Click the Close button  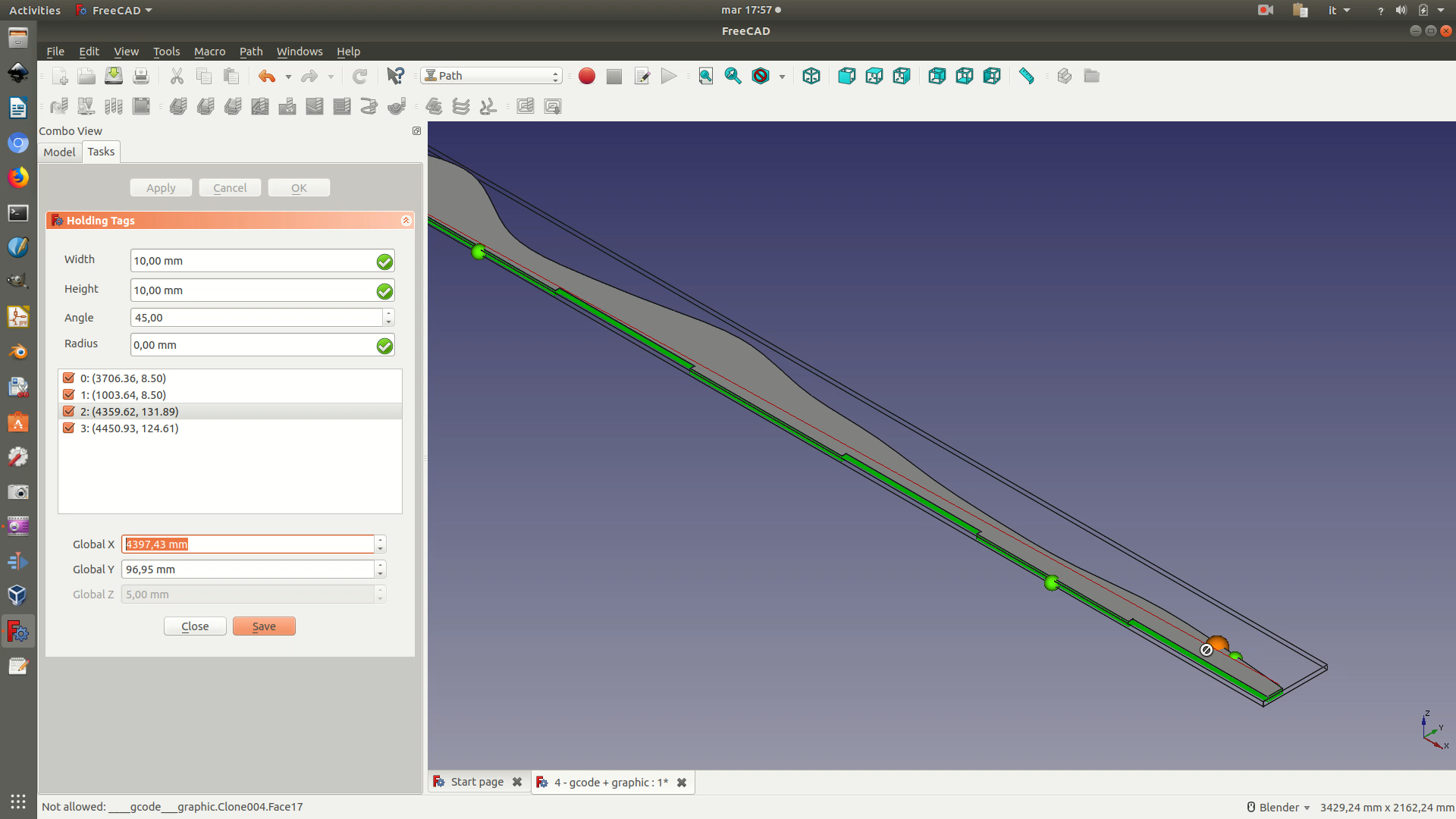click(x=195, y=626)
